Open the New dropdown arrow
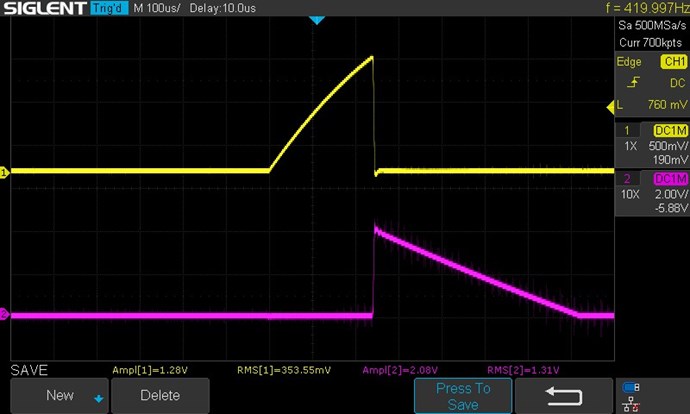Image resolution: width=690 pixels, height=414 pixels. (99, 399)
